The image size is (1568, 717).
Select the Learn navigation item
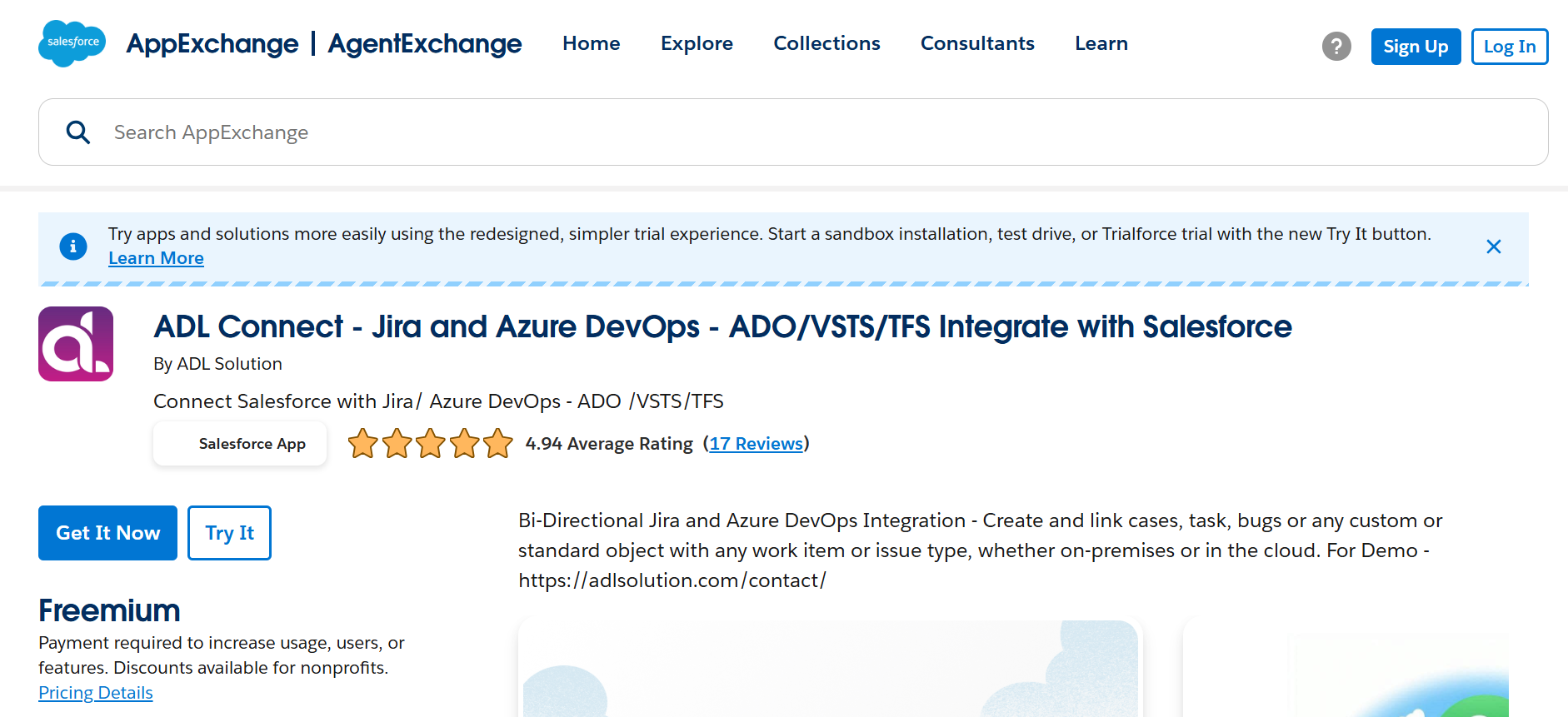tap(1101, 43)
